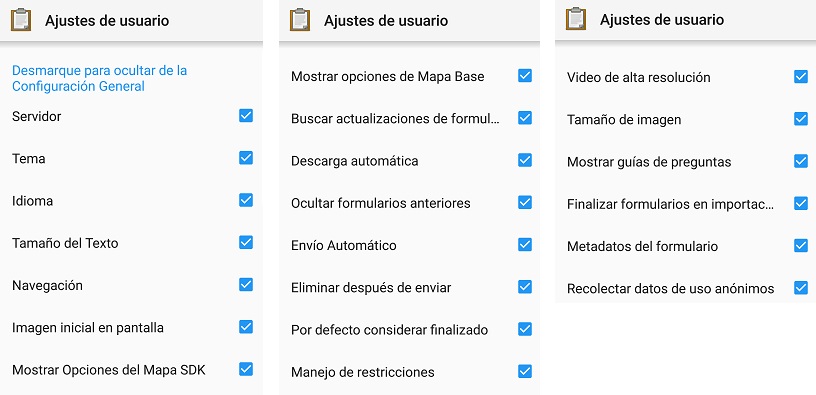Click Ajustes de usuario title above Mapa Base list
This screenshot has height=395, width=816.
click(x=386, y=21)
